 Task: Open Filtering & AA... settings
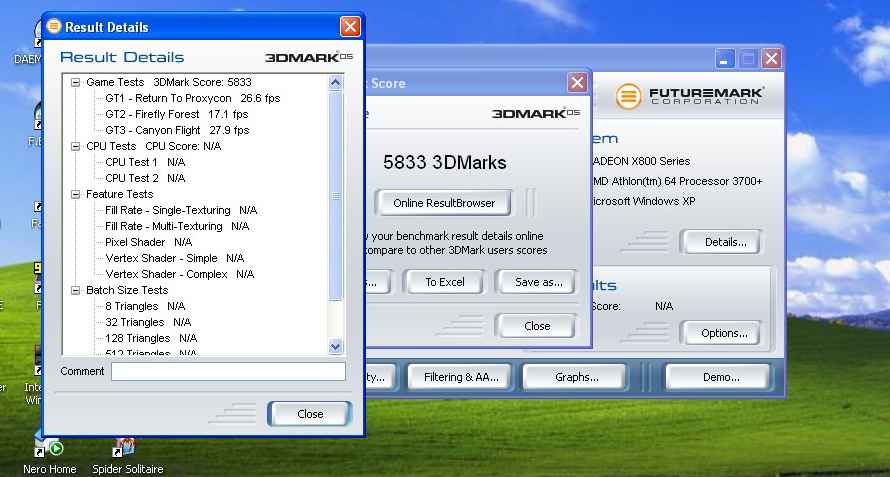point(461,377)
